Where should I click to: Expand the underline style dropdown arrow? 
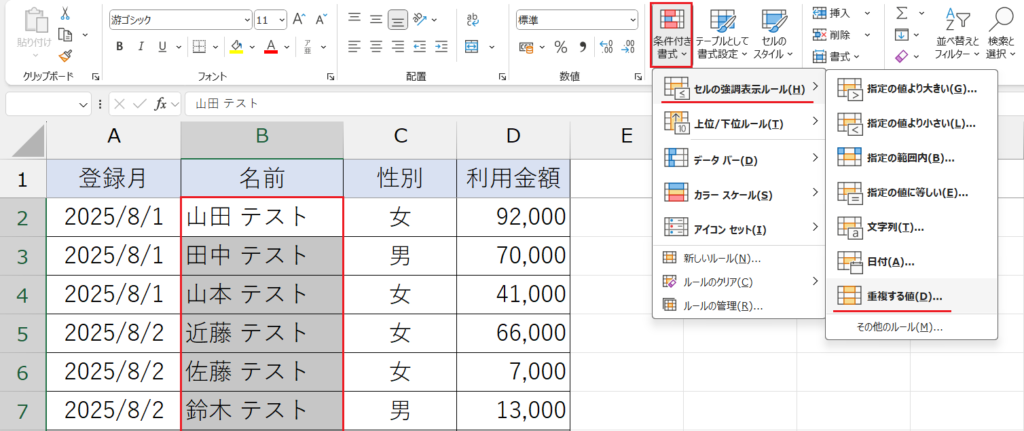[179, 46]
